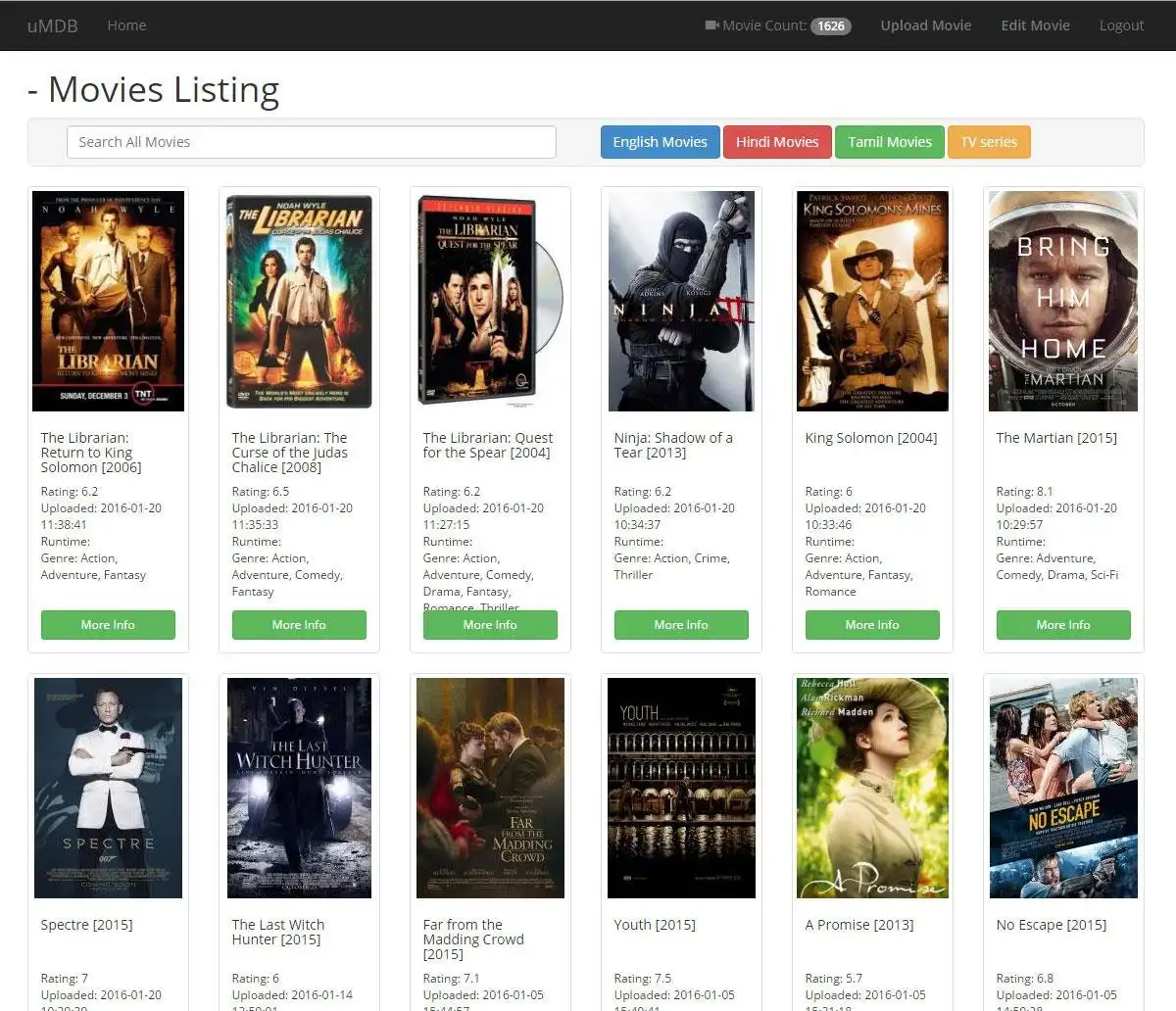Click More Info for King Solomon [2004]

[x=872, y=625]
